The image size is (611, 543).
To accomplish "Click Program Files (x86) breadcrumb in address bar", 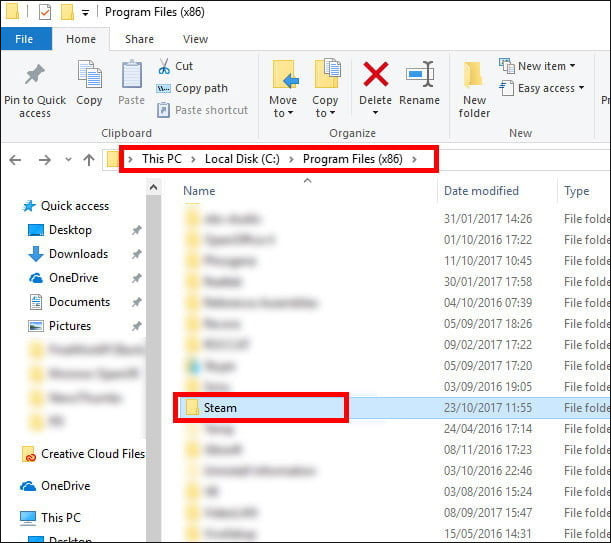I will pos(353,159).
